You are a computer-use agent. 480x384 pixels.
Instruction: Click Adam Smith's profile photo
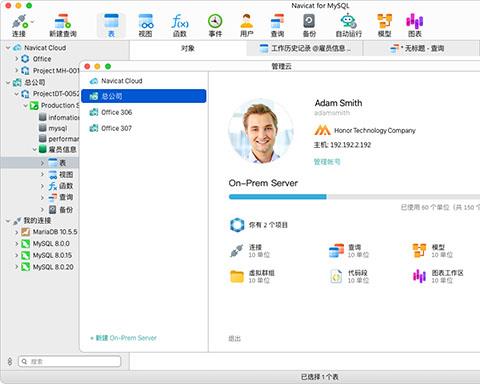[x=261, y=131]
